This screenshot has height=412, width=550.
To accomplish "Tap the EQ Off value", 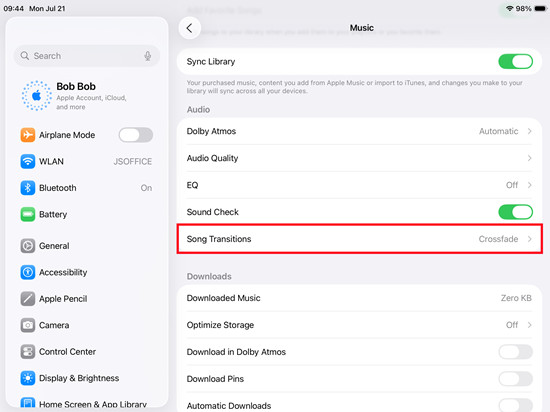I will point(512,185).
